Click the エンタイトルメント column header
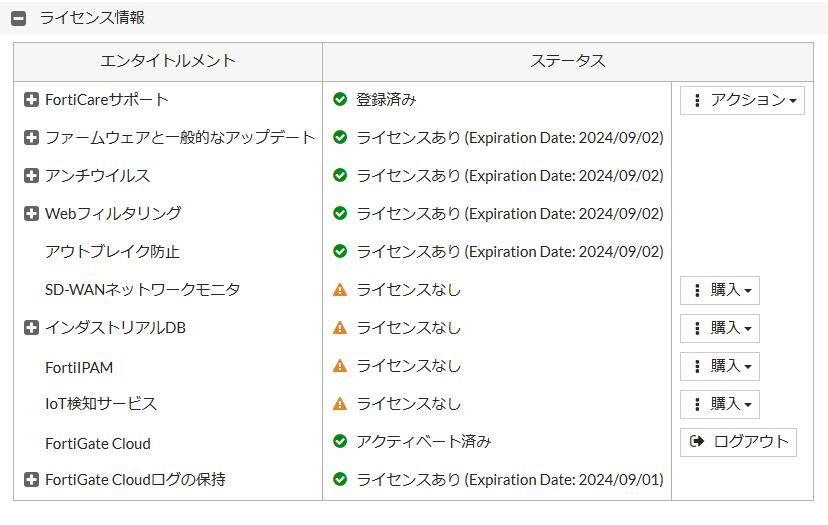The image size is (828, 525). (x=168, y=61)
